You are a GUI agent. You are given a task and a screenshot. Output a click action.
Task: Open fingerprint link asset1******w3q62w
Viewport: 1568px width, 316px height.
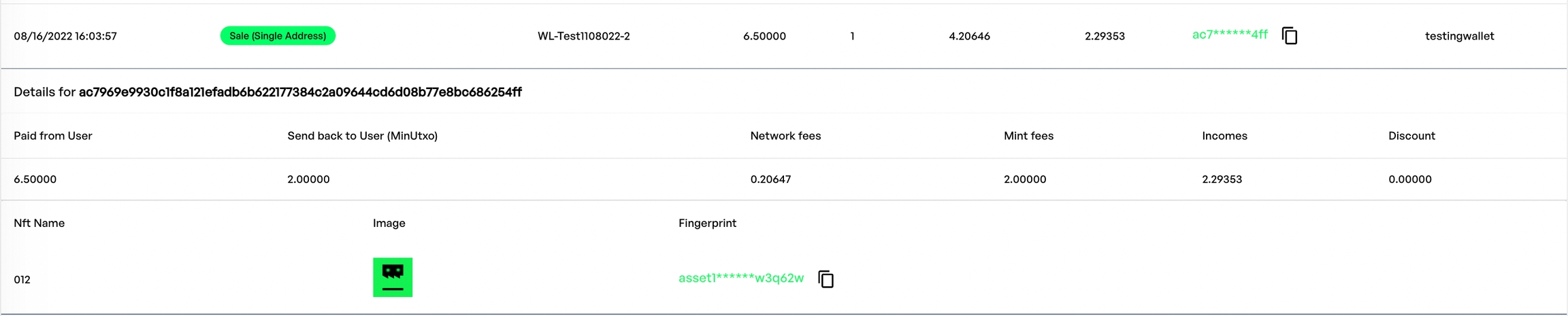click(x=740, y=278)
